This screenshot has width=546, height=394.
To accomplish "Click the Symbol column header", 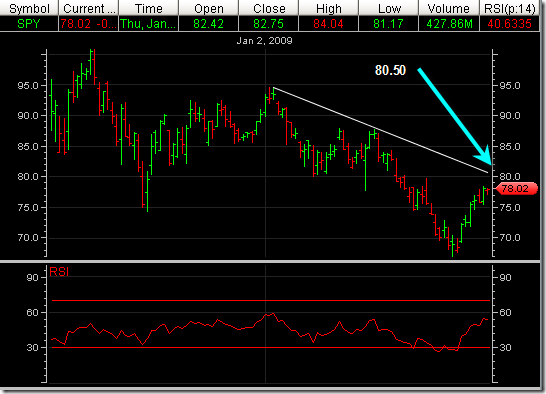I will [29, 8].
